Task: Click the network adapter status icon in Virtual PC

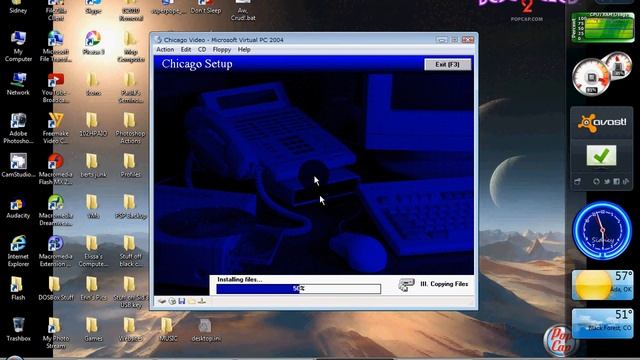Action: (x=202, y=301)
